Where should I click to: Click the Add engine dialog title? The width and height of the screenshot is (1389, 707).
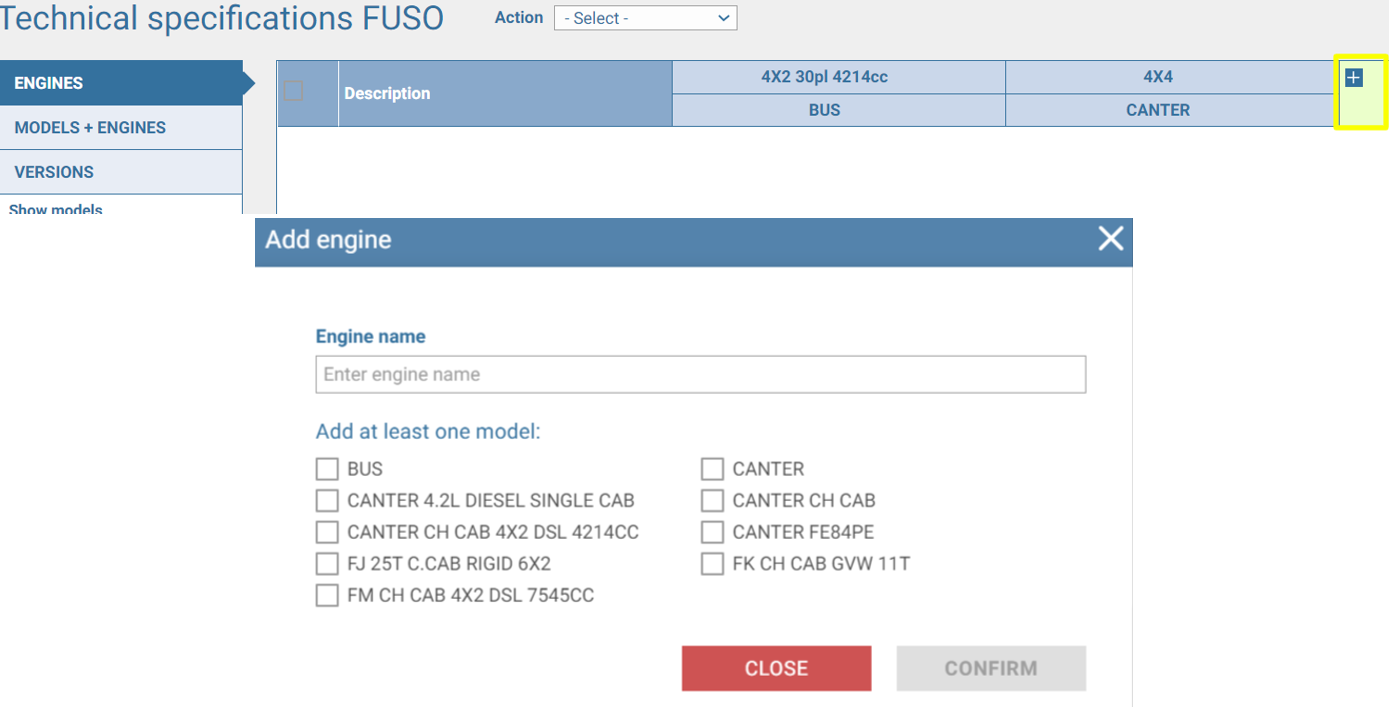tap(328, 240)
